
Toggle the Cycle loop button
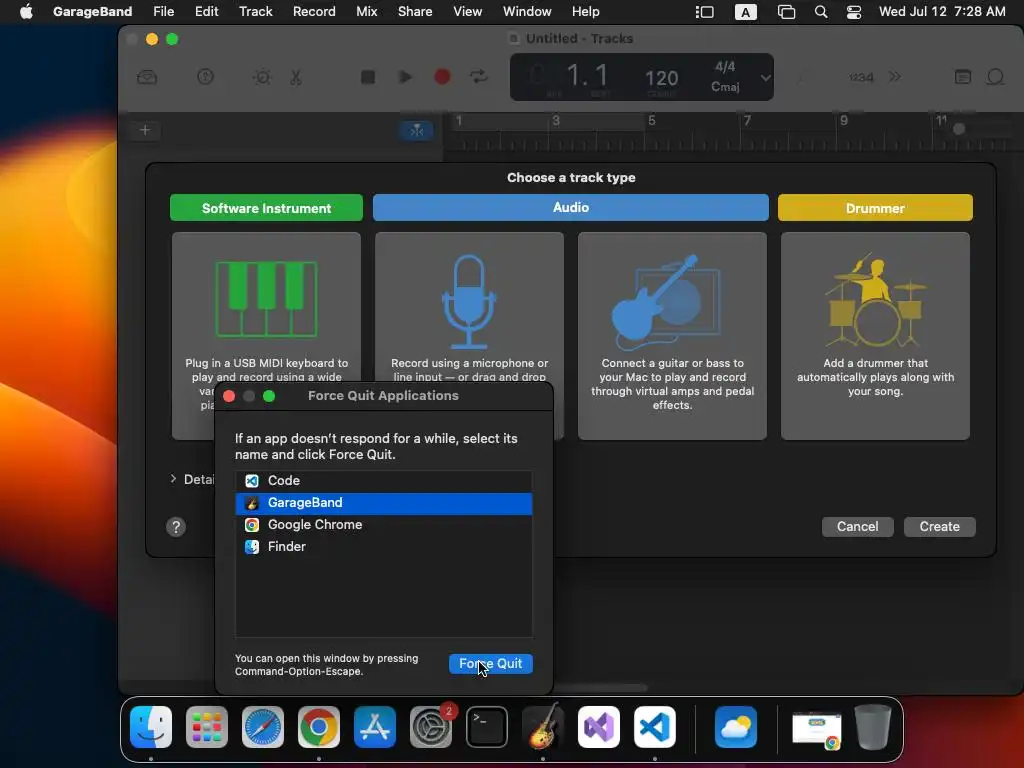tap(479, 77)
